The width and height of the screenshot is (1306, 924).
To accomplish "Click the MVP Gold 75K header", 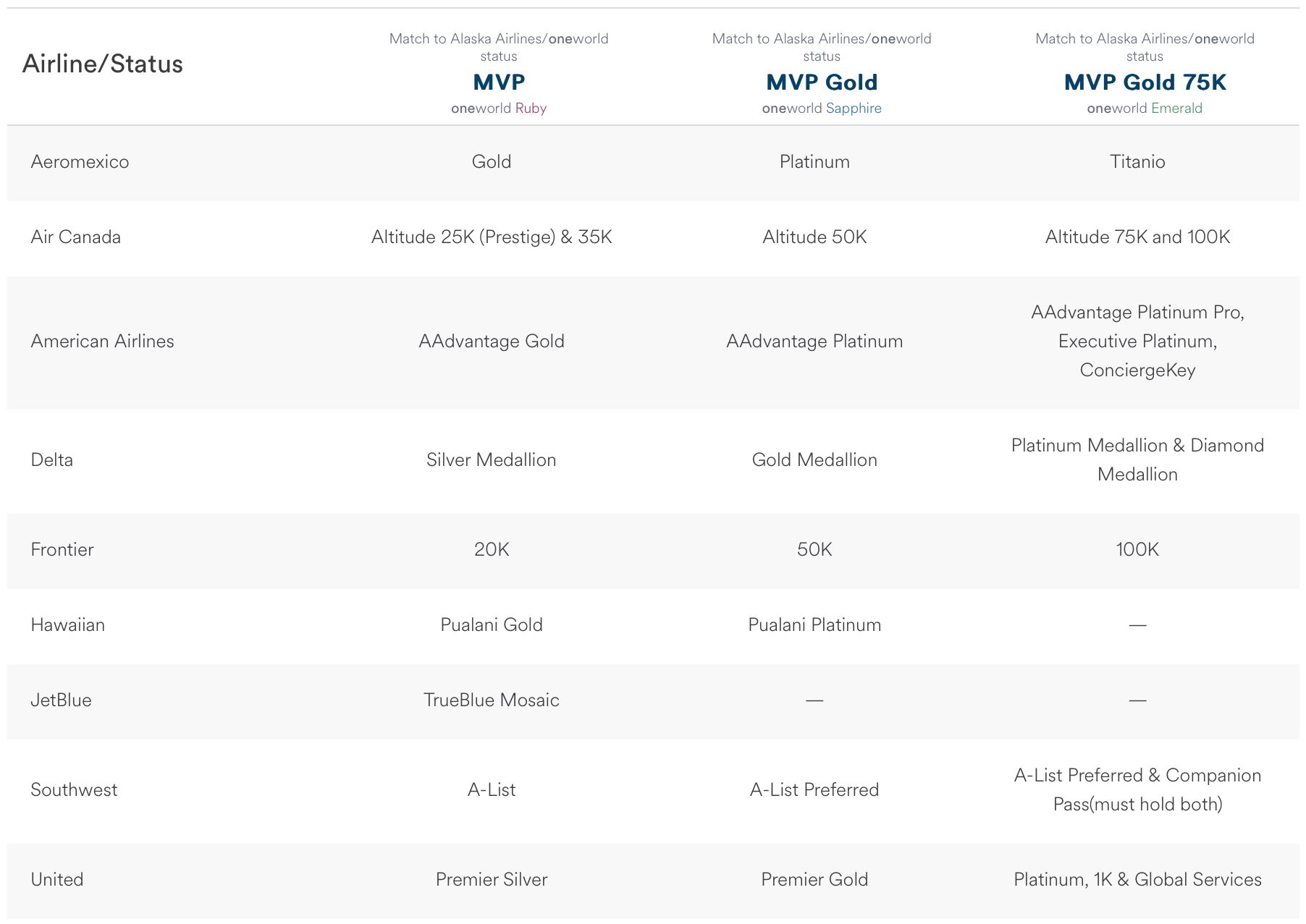I will point(1145,82).
